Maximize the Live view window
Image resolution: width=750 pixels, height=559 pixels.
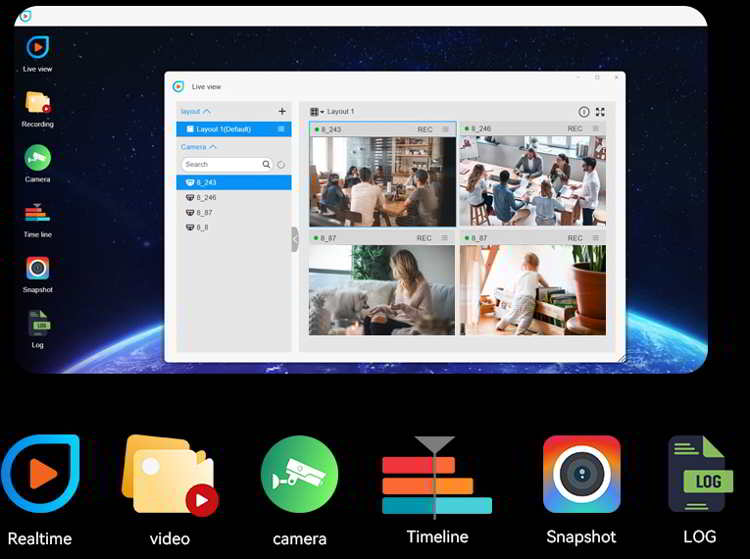click(x=597, y=77)
